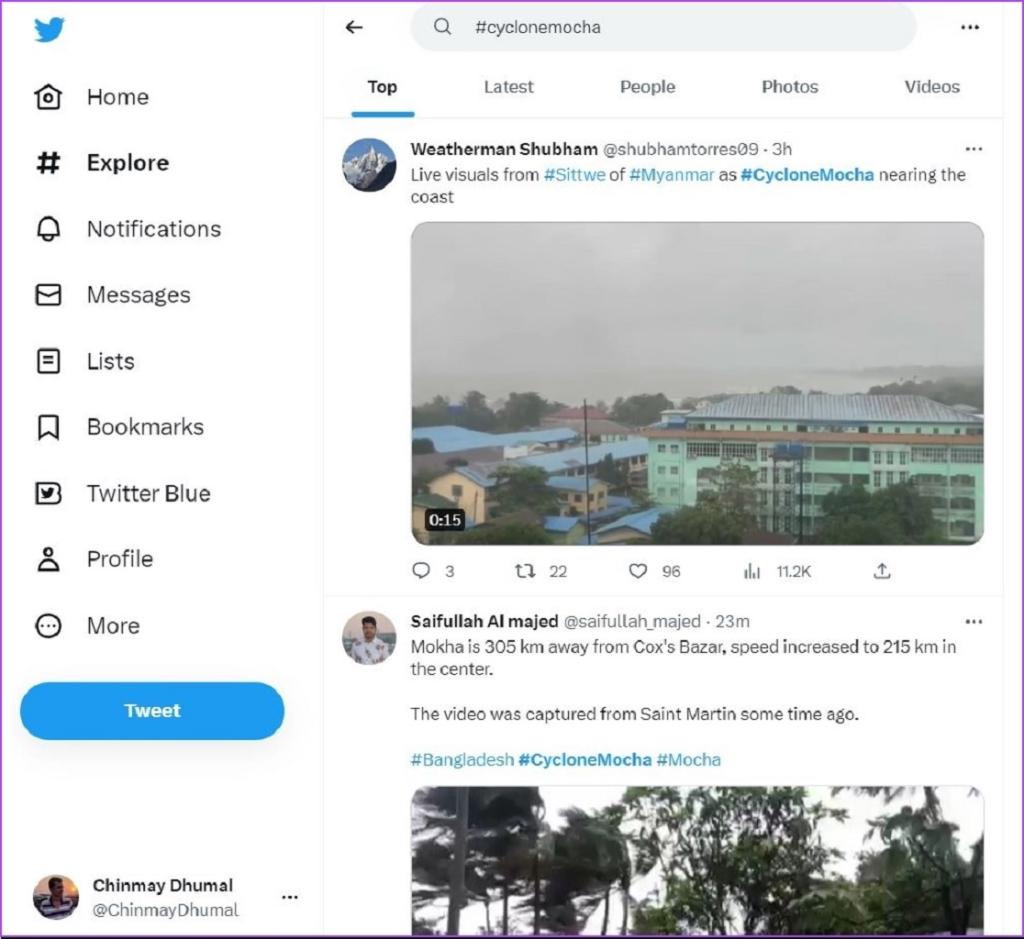Click the More circle icon

[x=48, y=626]
